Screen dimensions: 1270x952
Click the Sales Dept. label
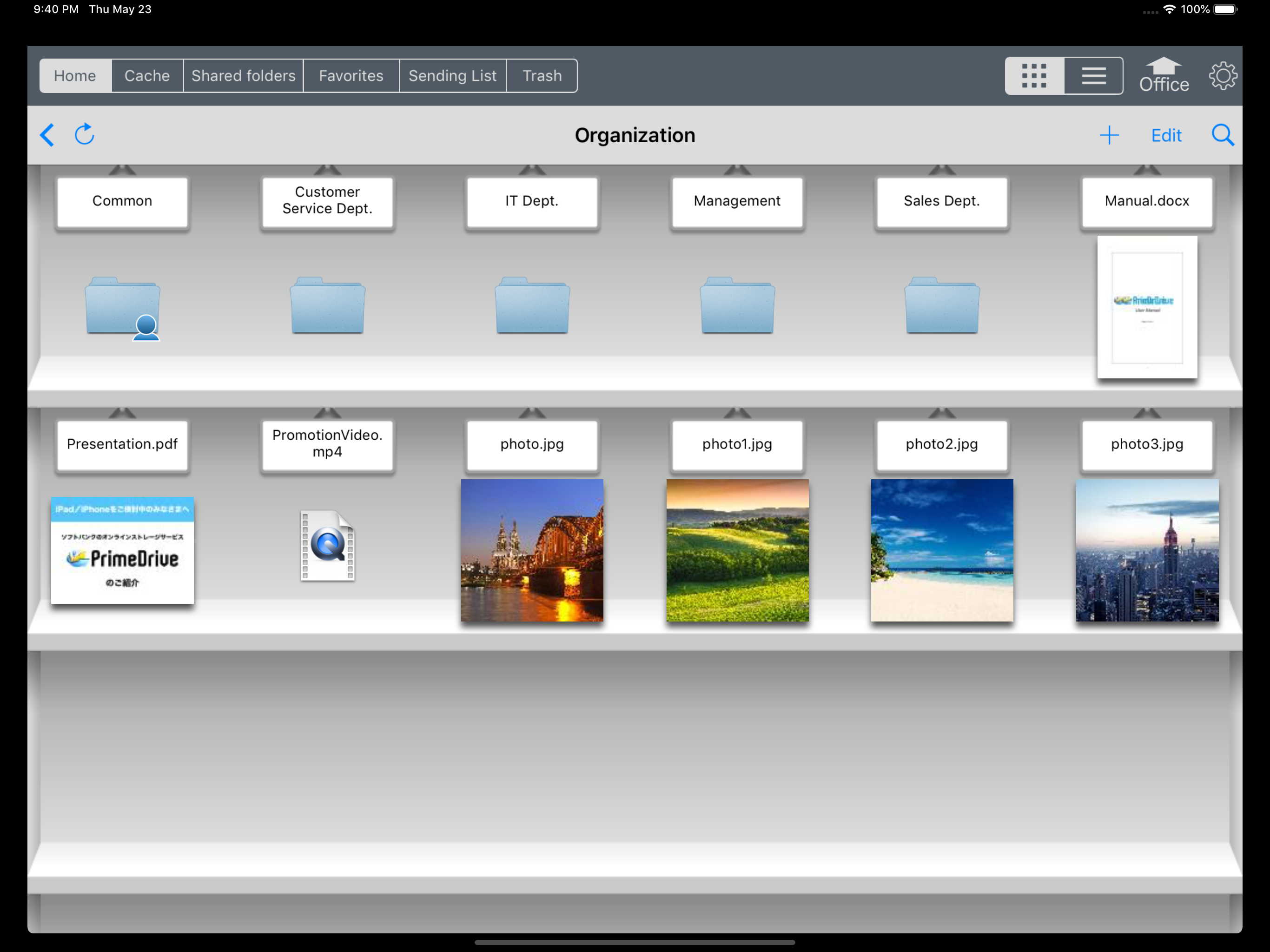pos(942,202)
